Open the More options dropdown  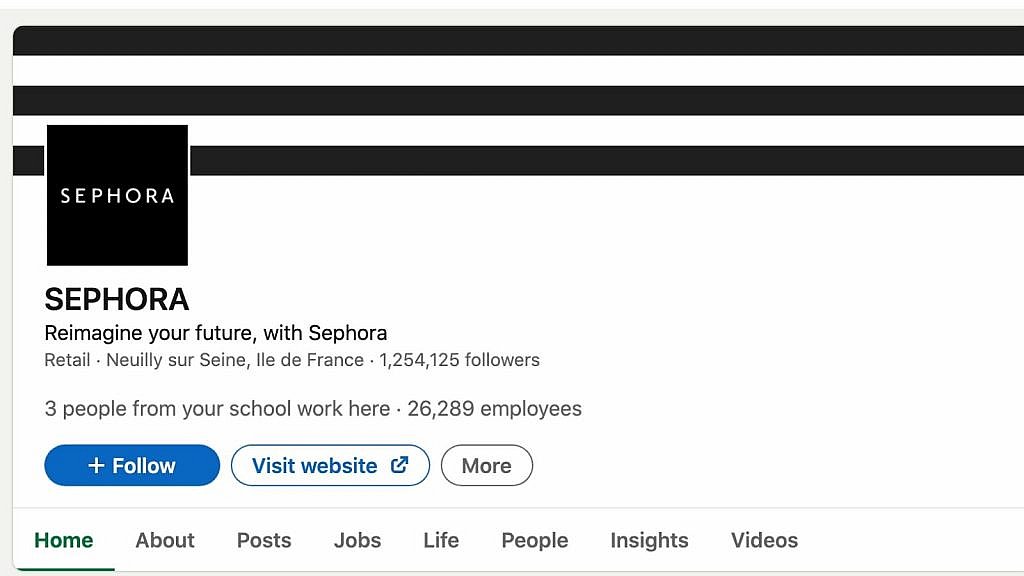[x=486, y=466]
